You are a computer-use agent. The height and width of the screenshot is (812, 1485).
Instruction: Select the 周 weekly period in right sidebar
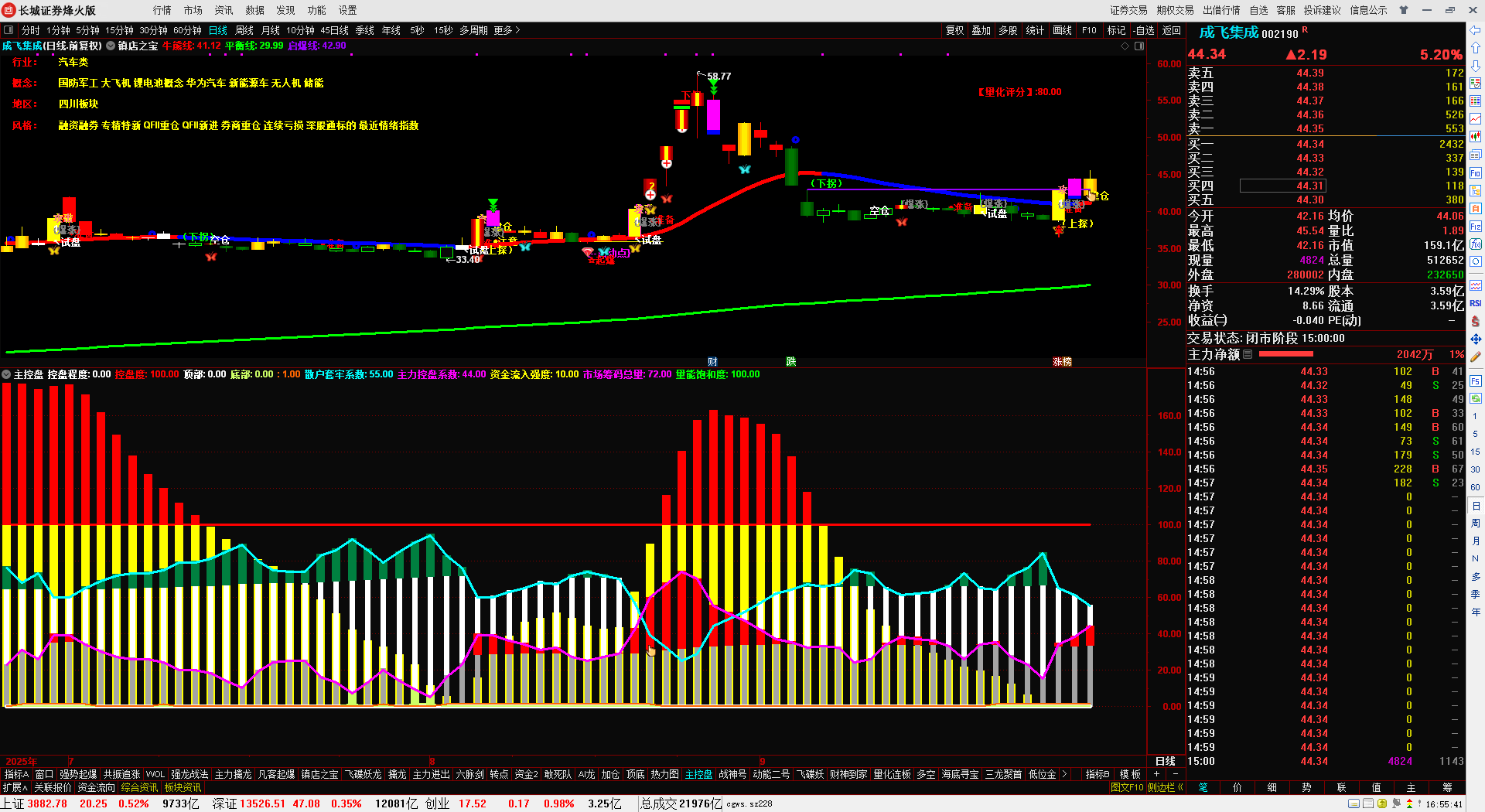coord(1476,524)
